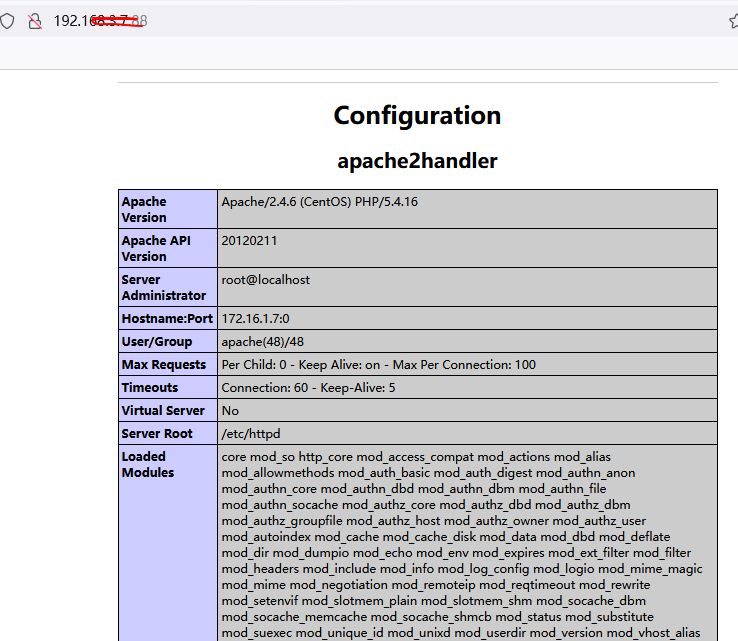Click the mod_setenvif module text
This screenshot has width=738, height=641.
[259, 601]
